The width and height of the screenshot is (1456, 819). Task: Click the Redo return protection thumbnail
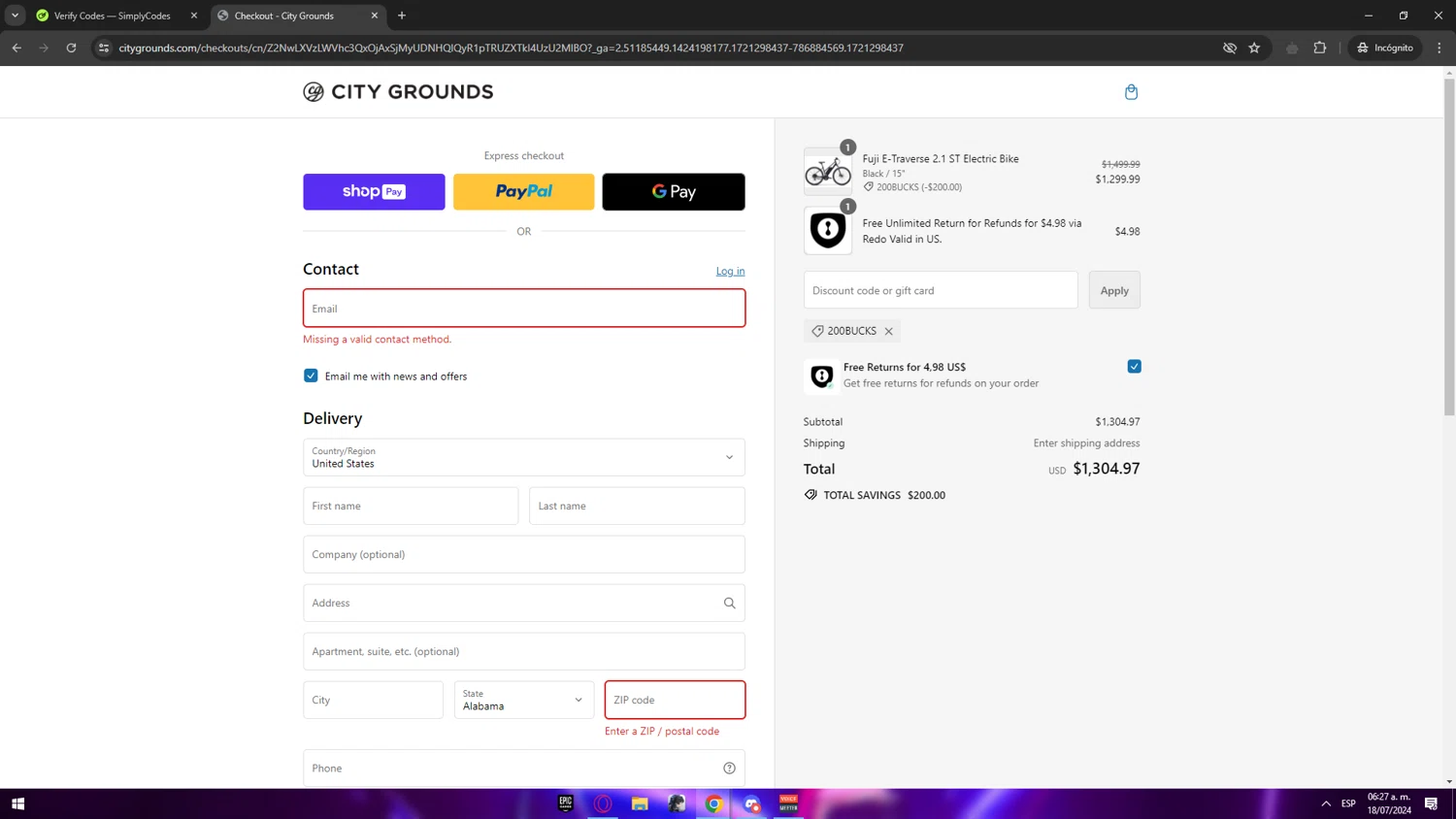(x=828, y=231)
